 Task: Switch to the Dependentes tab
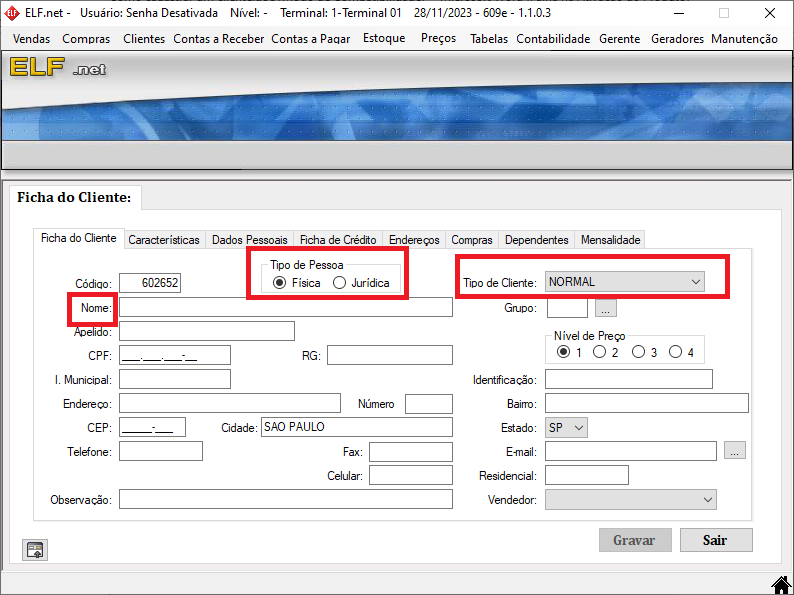[537, 240]
